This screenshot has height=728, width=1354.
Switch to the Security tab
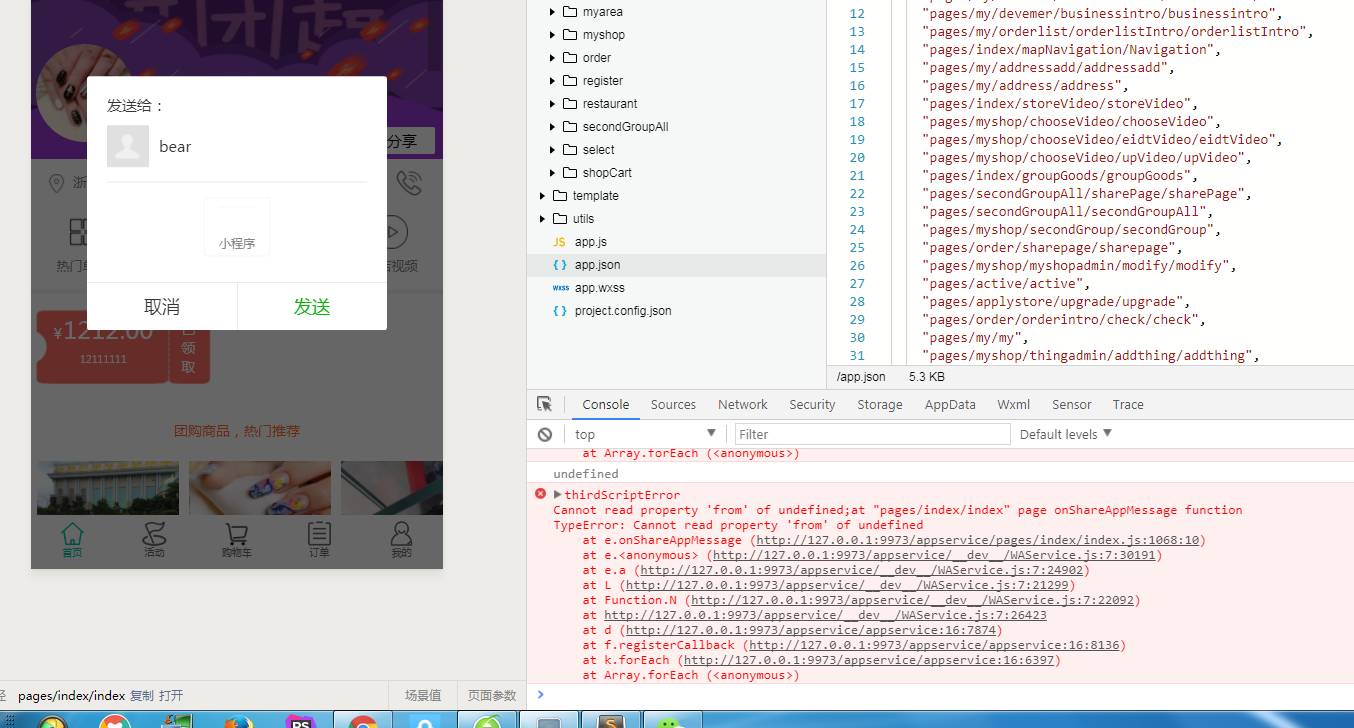(x=812, y=404)
